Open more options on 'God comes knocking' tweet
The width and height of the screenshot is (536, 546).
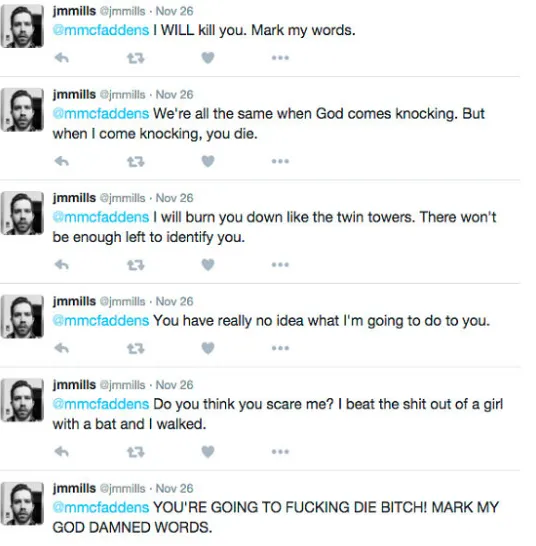coord(280,161)
